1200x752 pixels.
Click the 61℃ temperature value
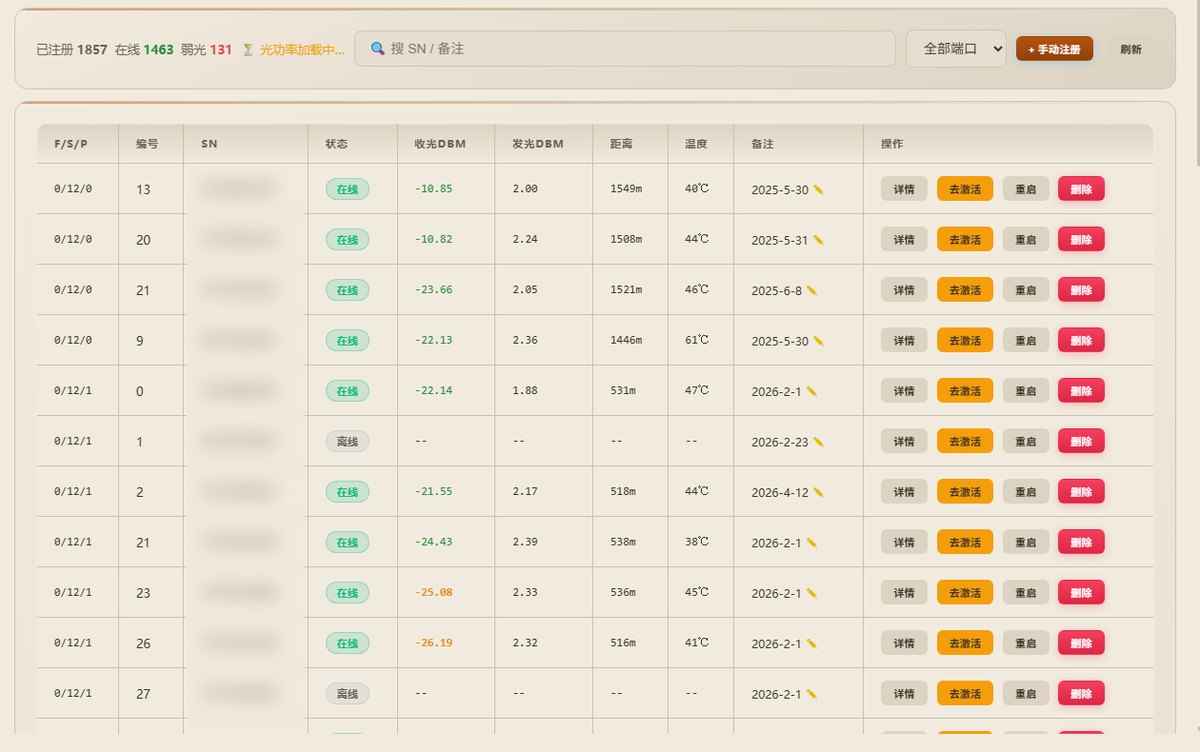pyautogui.click(x=696, y=340)
